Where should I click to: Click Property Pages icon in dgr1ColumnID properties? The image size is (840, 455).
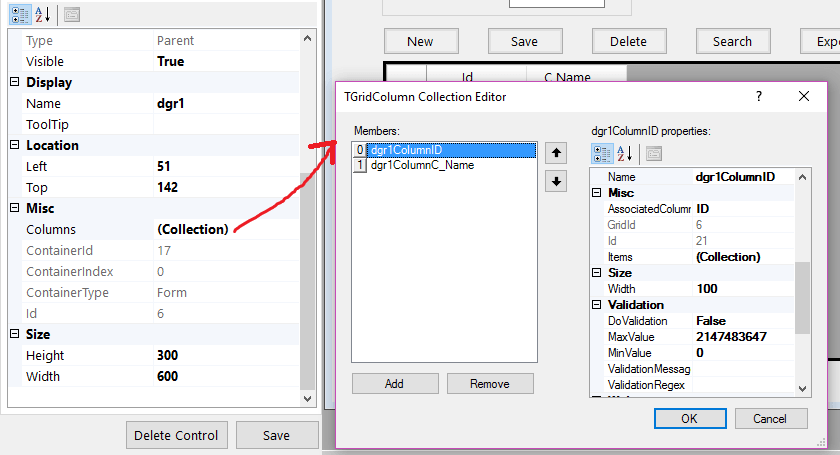(x=654, y=153)
